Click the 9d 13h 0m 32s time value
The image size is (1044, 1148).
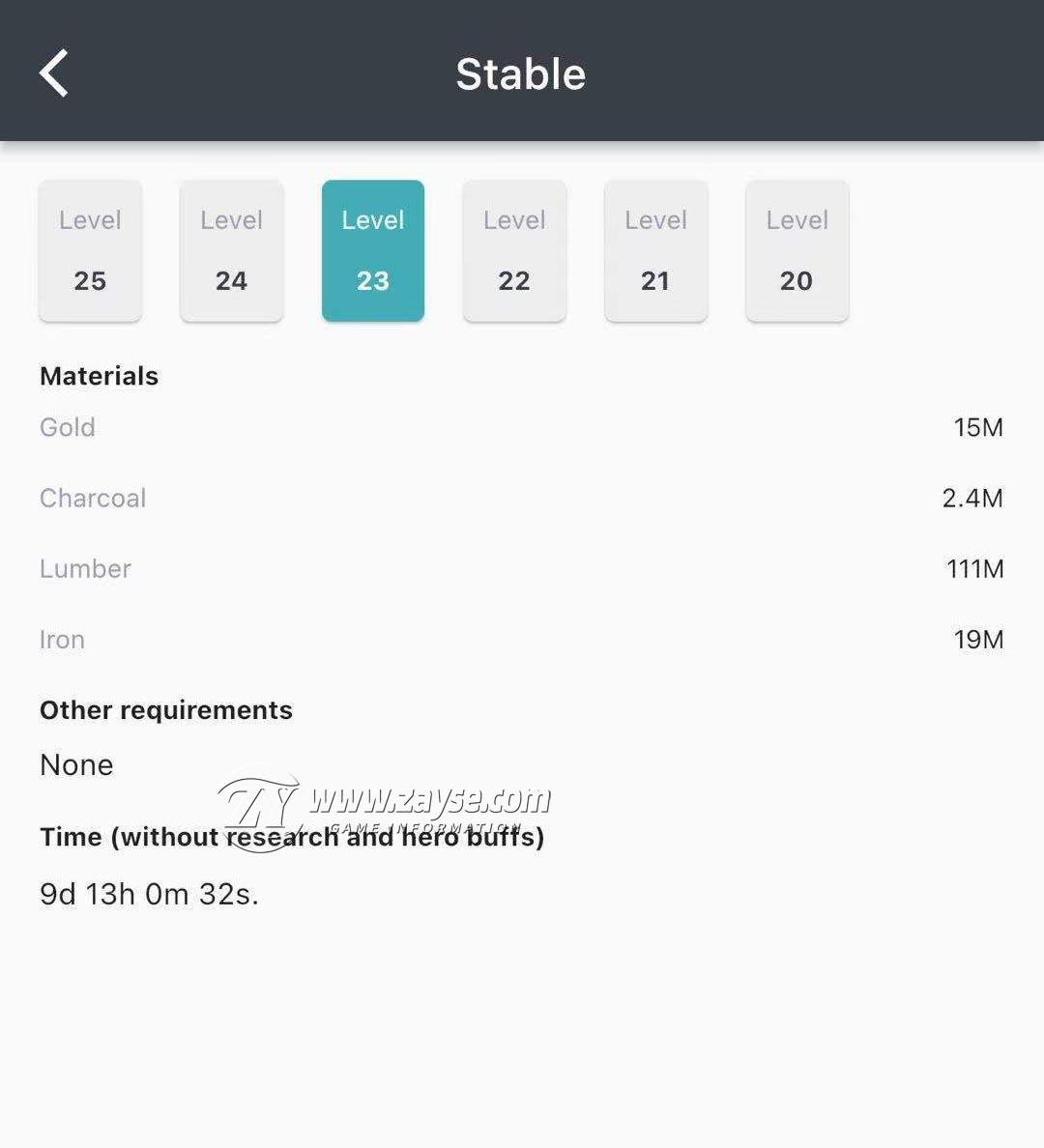[x=150, y=894]
